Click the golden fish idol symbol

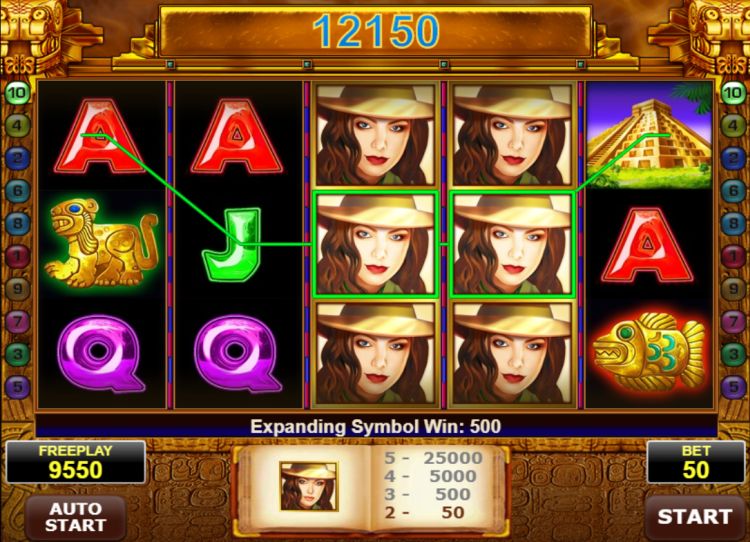click(x=649, y=350)
